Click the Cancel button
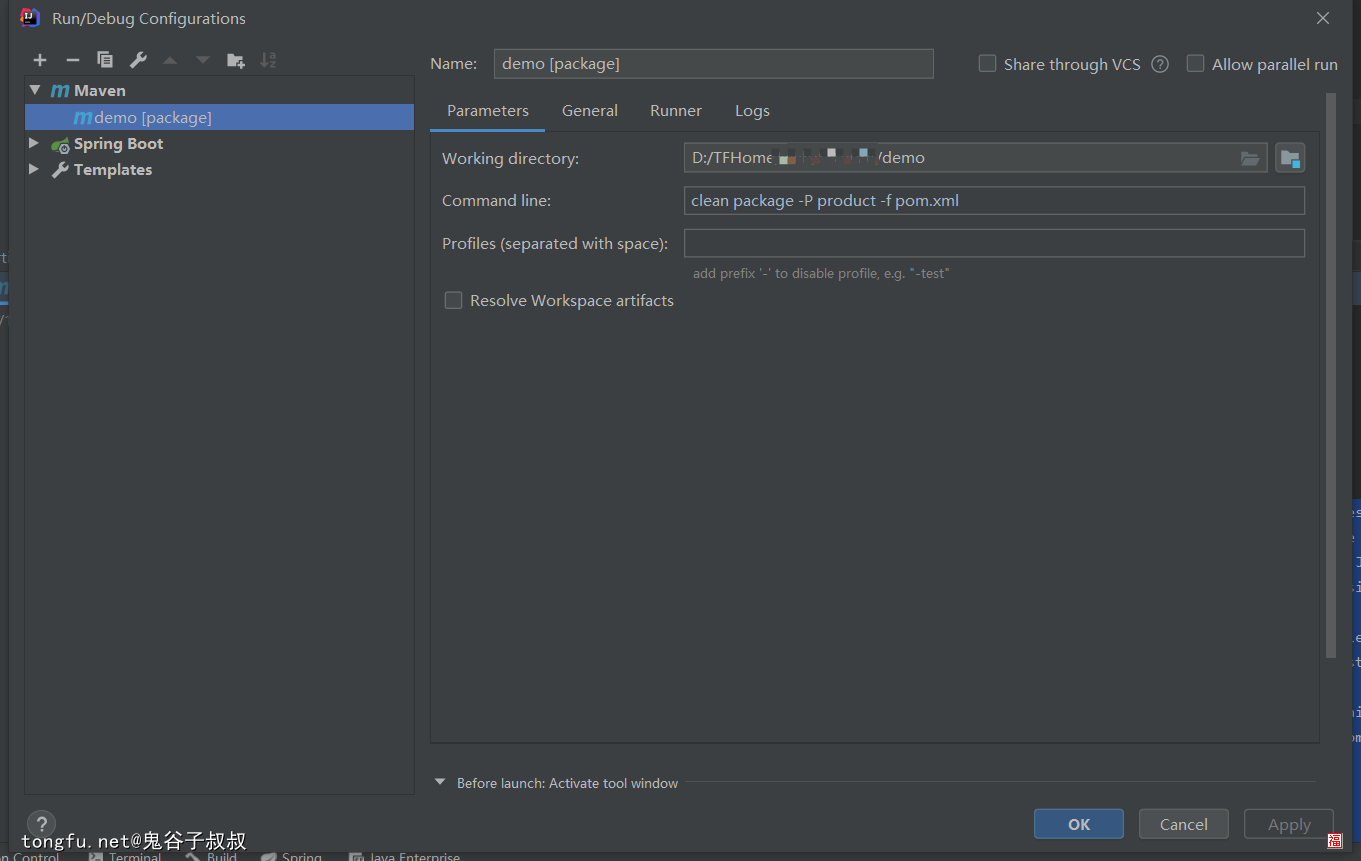Screen dimensions: 1361x861 coord(1184,824)
